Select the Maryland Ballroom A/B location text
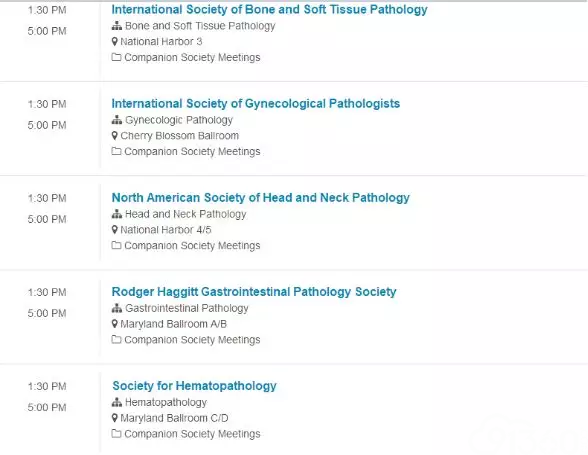This screenshot has width=588, height=455. click(x=174, y=324)
